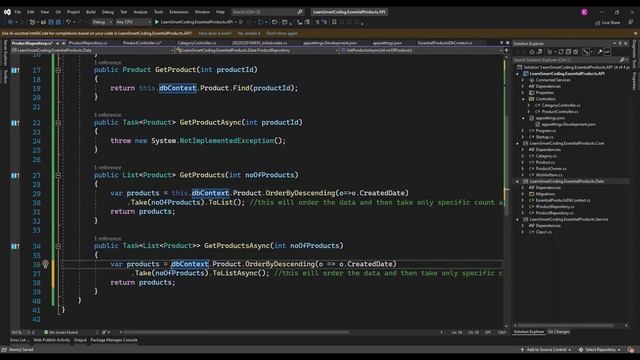This screenshot has width=640, height=360.
Task: Collapse GetProductsAsync method outlining at line 34
Action: point(58,246)
